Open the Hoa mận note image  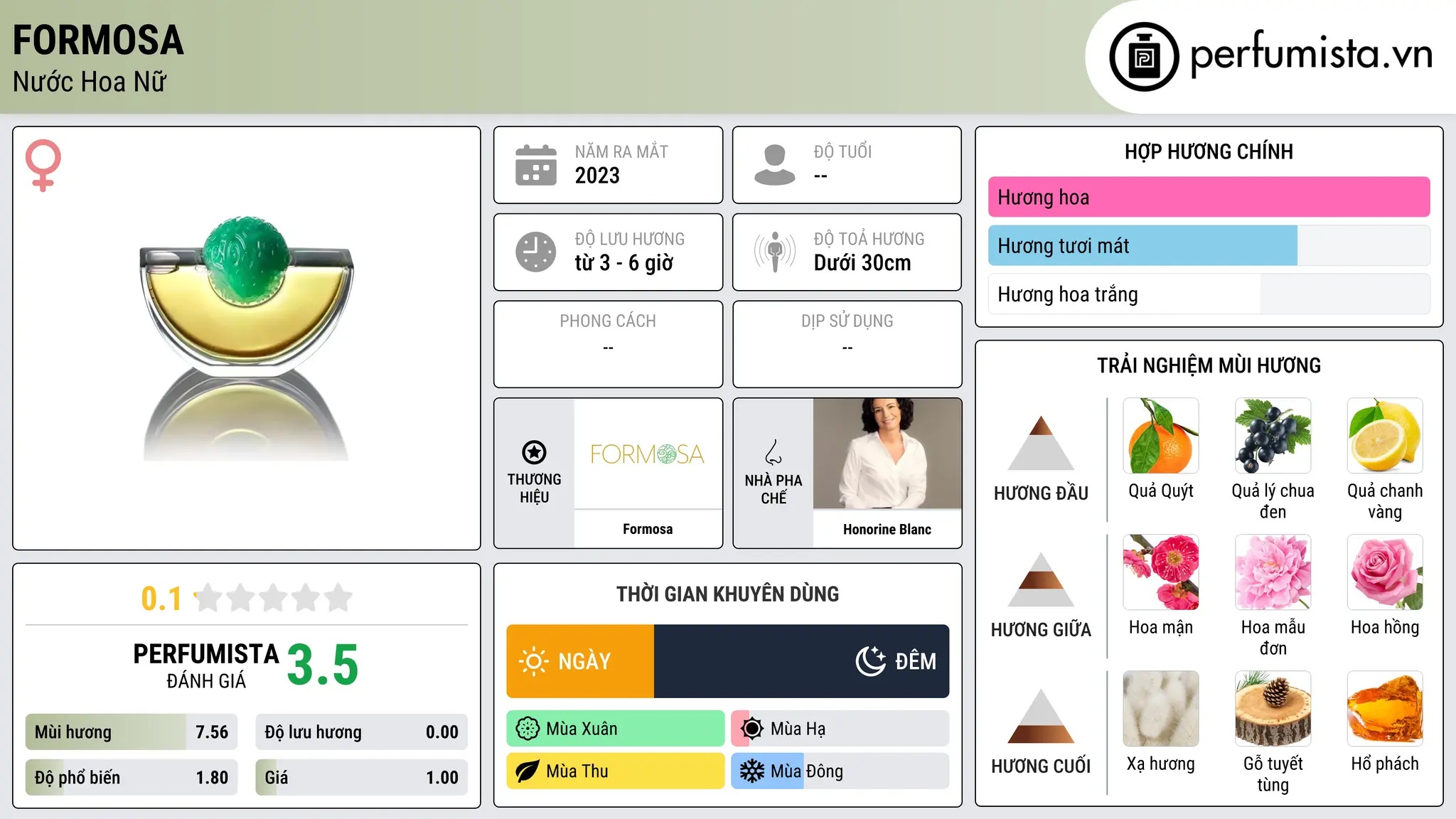pyautogui.click(x=1161, y=572)
